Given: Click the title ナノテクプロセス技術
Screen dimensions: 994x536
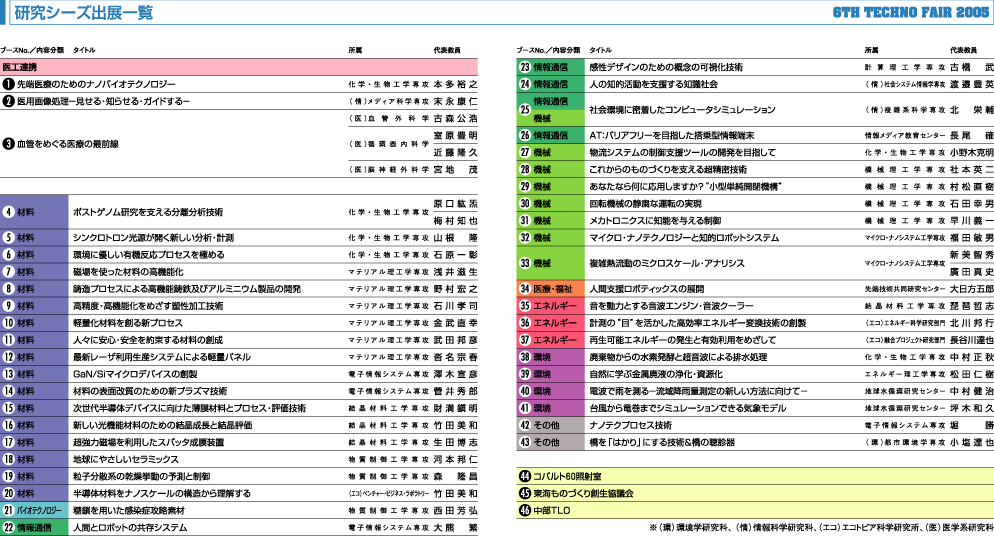Looking at the screenshot, I should (x=630, y=426).
